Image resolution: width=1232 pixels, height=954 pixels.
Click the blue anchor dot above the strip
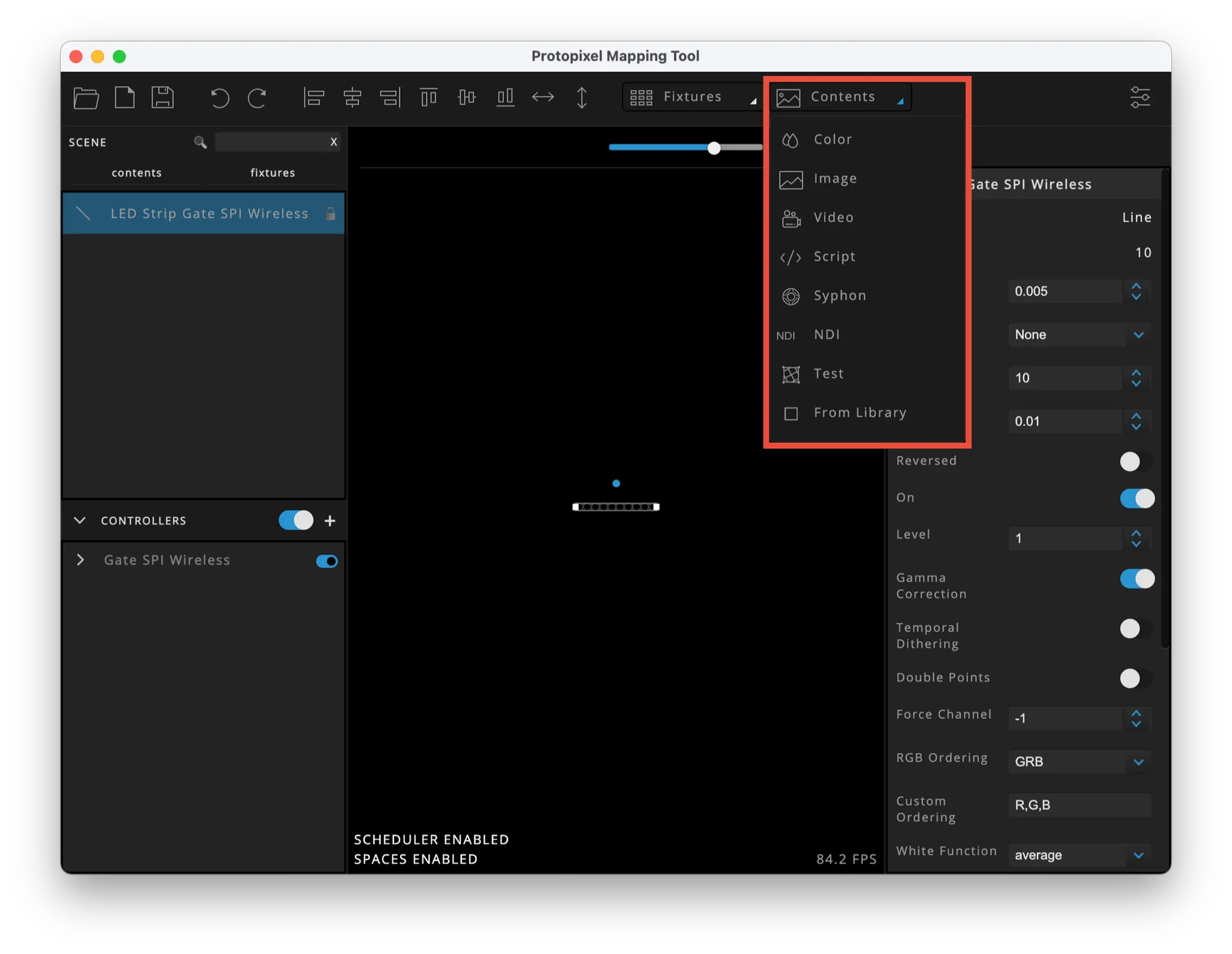[616, 484]
